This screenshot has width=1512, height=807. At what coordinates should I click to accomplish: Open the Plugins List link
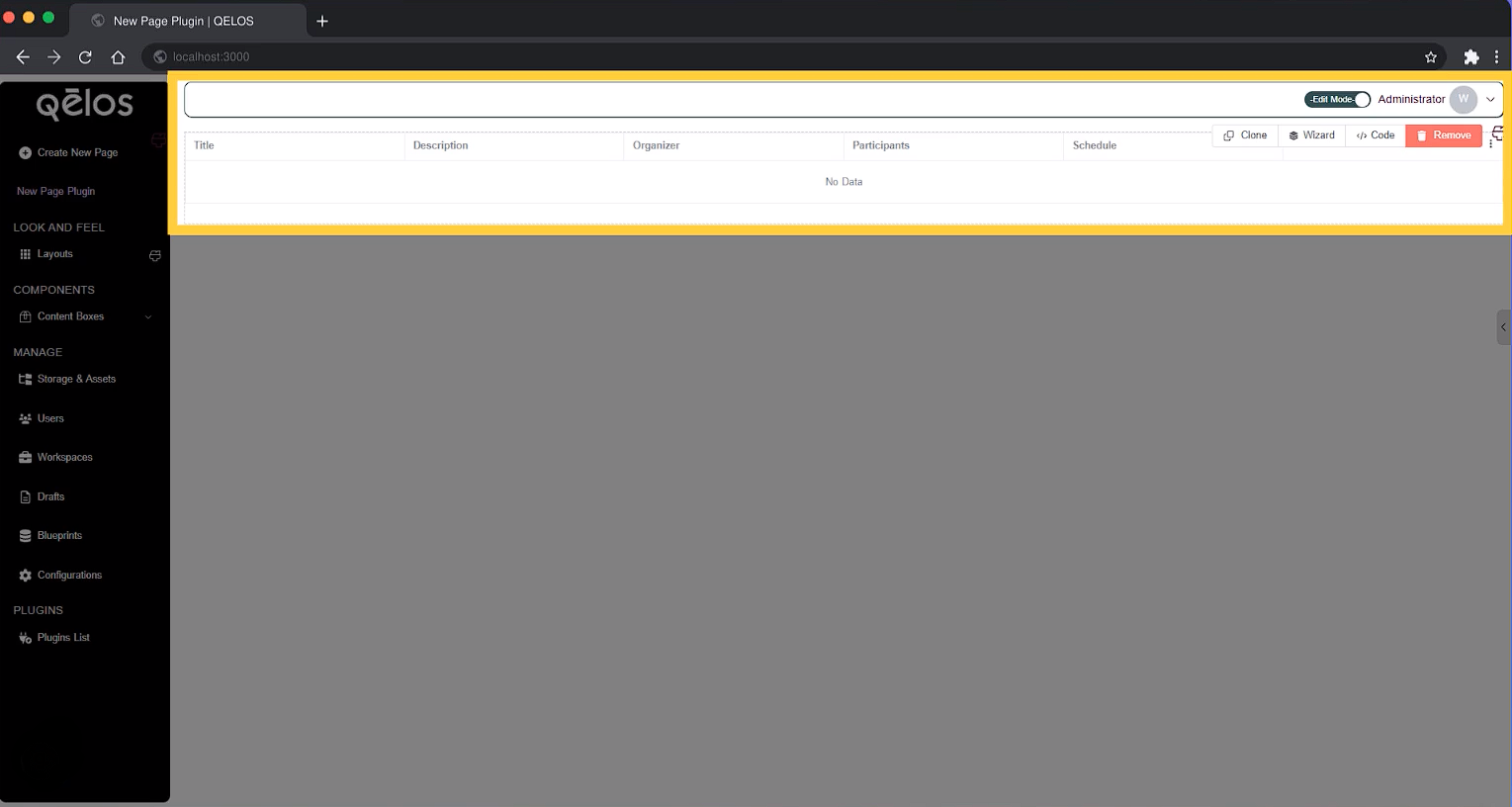(x=63, y=638)
